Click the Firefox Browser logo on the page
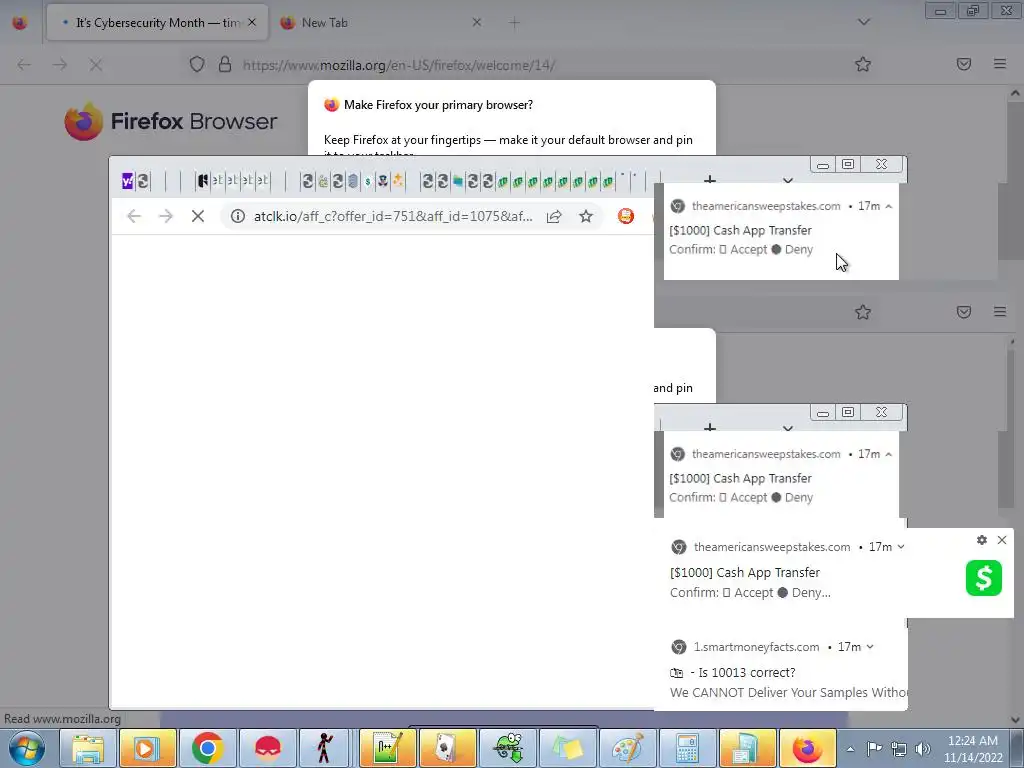The height and width of the screenshot is (768, 1024). coord(171,121)
